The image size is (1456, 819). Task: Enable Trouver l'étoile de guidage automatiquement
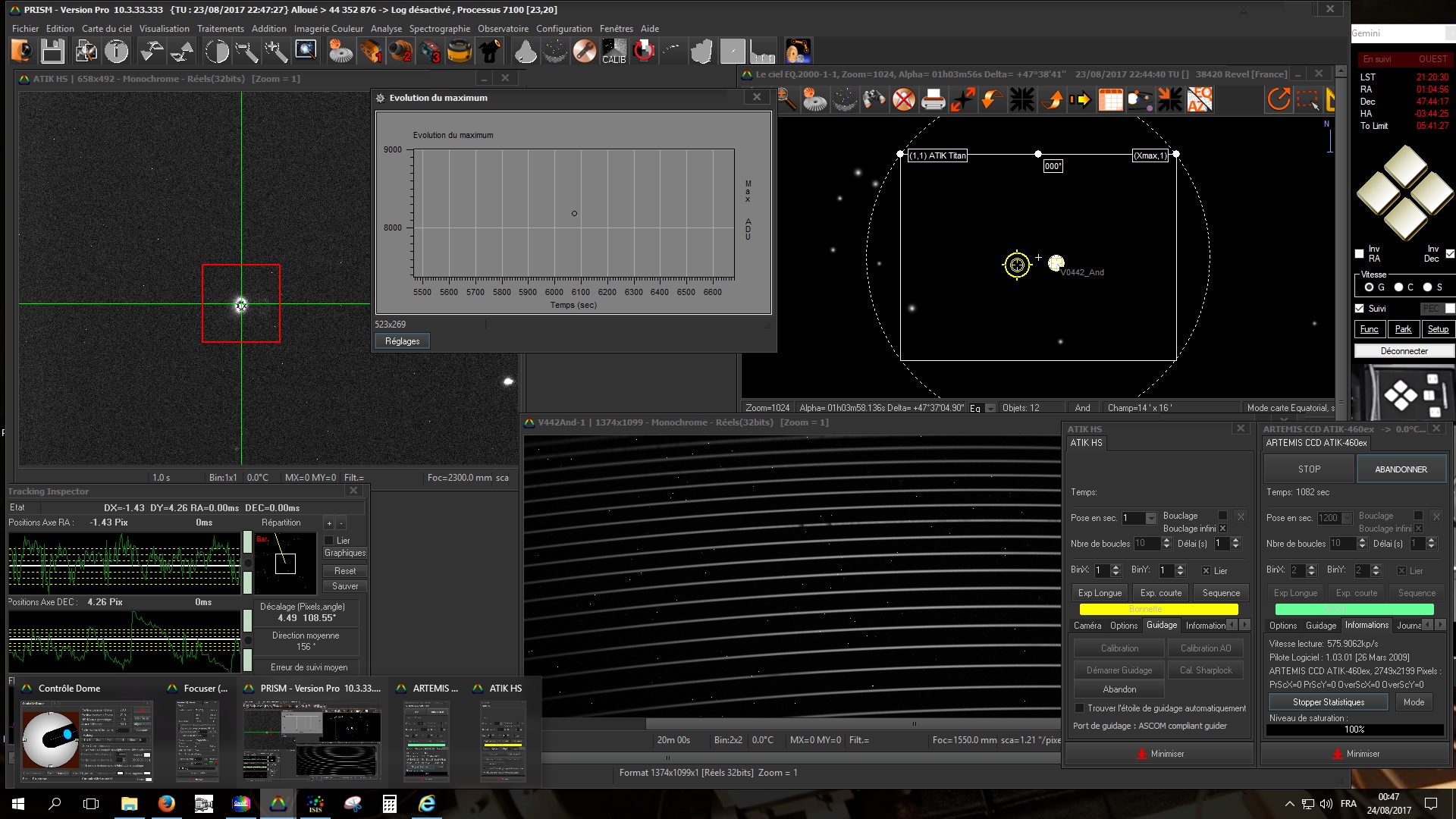pyautogui.click(x=1079, y=708)
